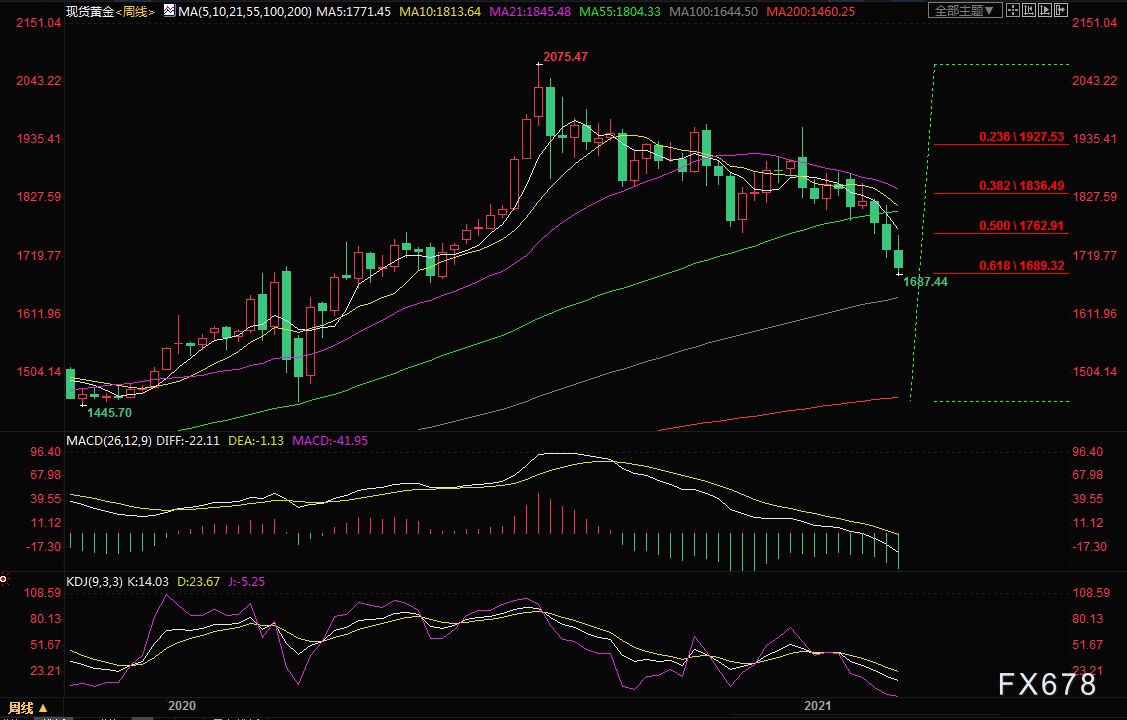Viewport: 1127px width, 720px height.
Task: Click the play-forward chart icon
Action: click(1045, 10)
